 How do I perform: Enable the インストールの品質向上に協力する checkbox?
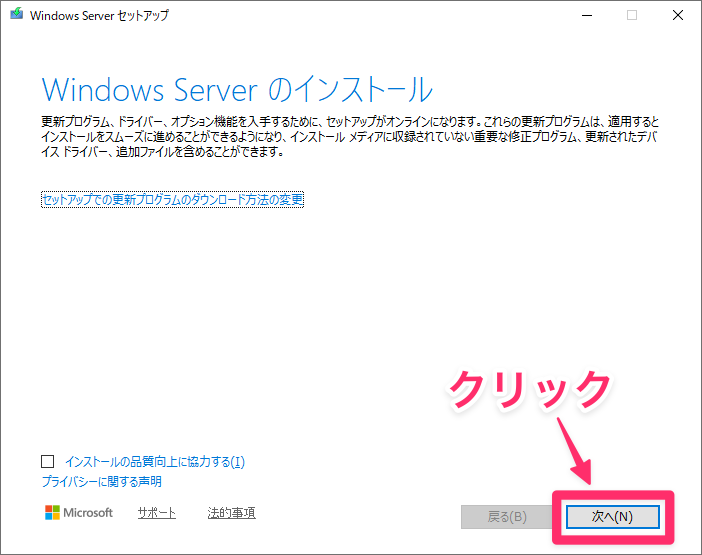click(x=48, y=462)
